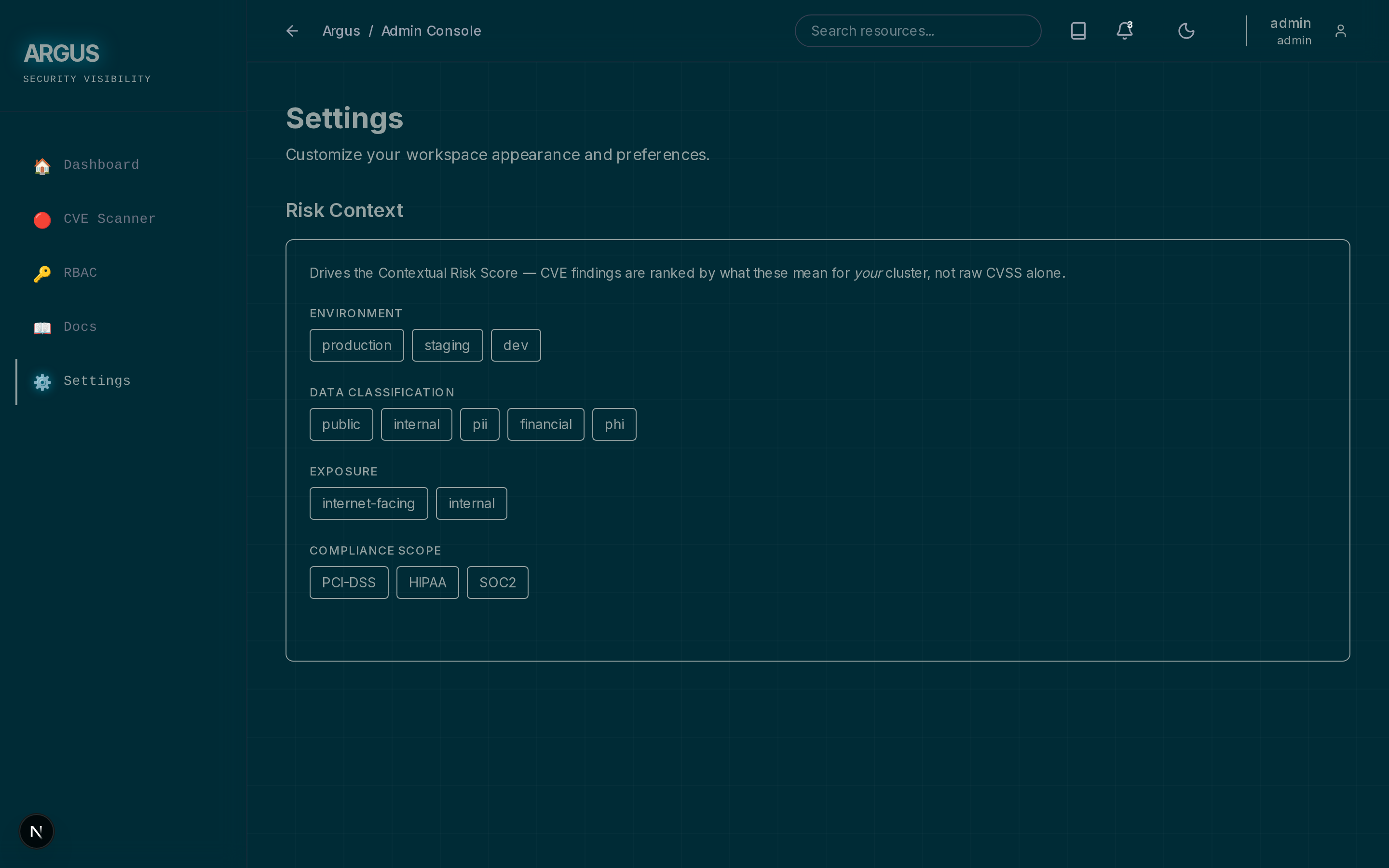Open CVE Scanner in sidebar
1389x868 pixels.
[123, 219]
